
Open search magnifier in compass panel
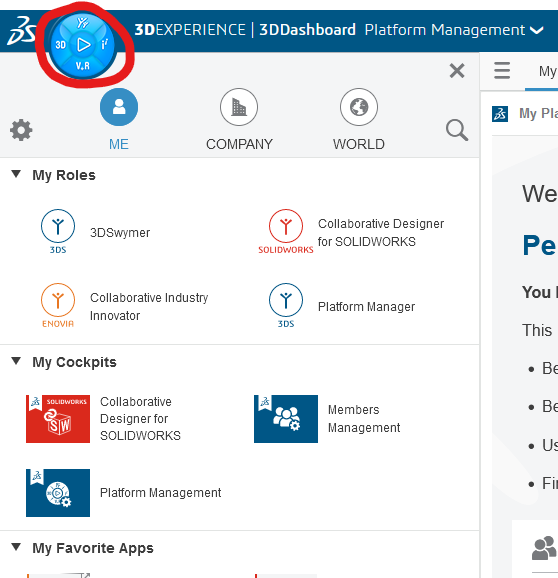click(457, 130)
